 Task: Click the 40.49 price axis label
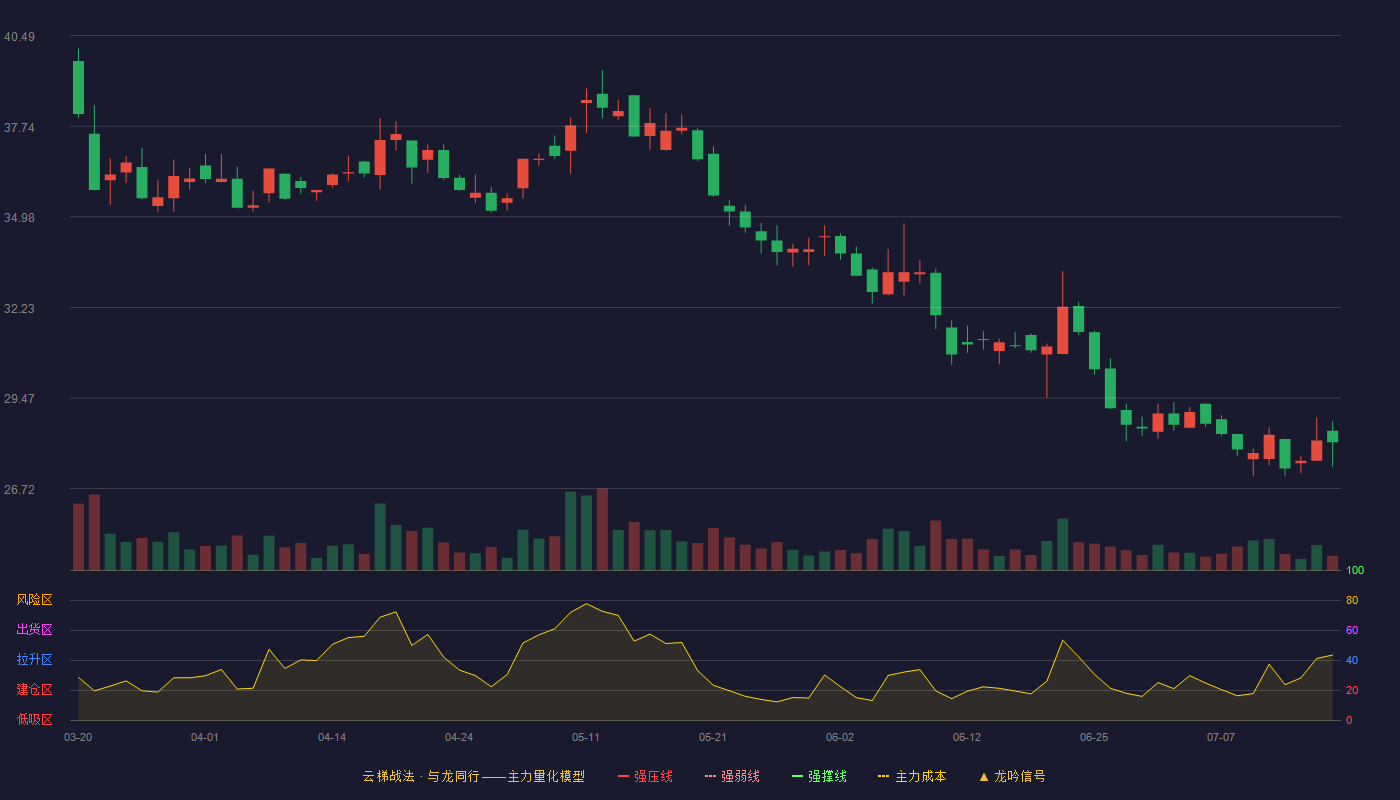pyautogui.click(x=19, y=37)
